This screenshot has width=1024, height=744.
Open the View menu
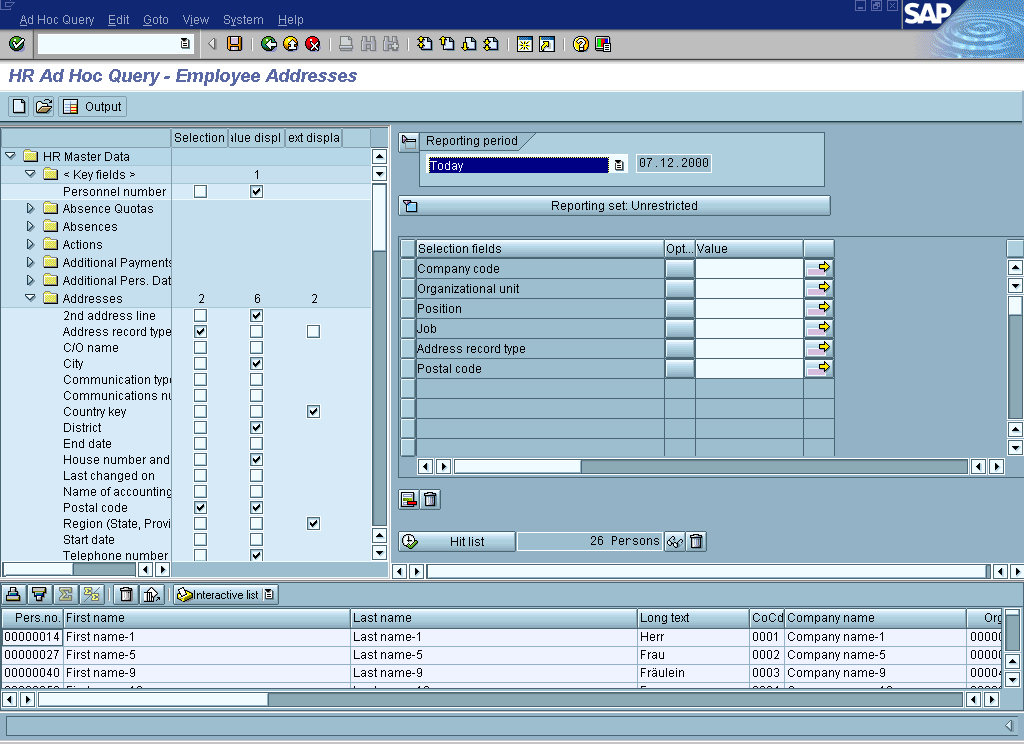(196, 20)
